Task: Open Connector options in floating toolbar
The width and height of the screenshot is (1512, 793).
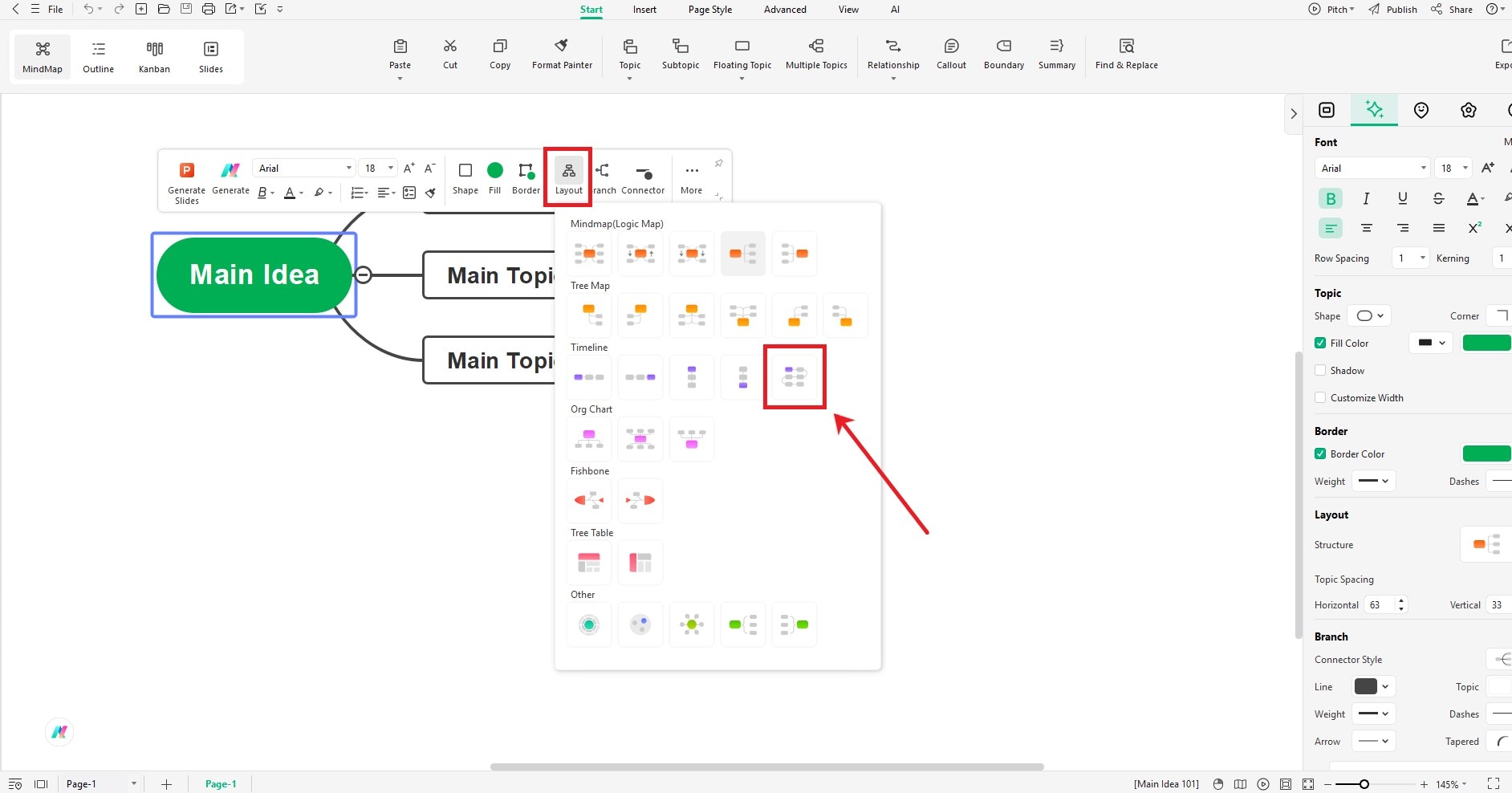Action: (x=643, y=178)
